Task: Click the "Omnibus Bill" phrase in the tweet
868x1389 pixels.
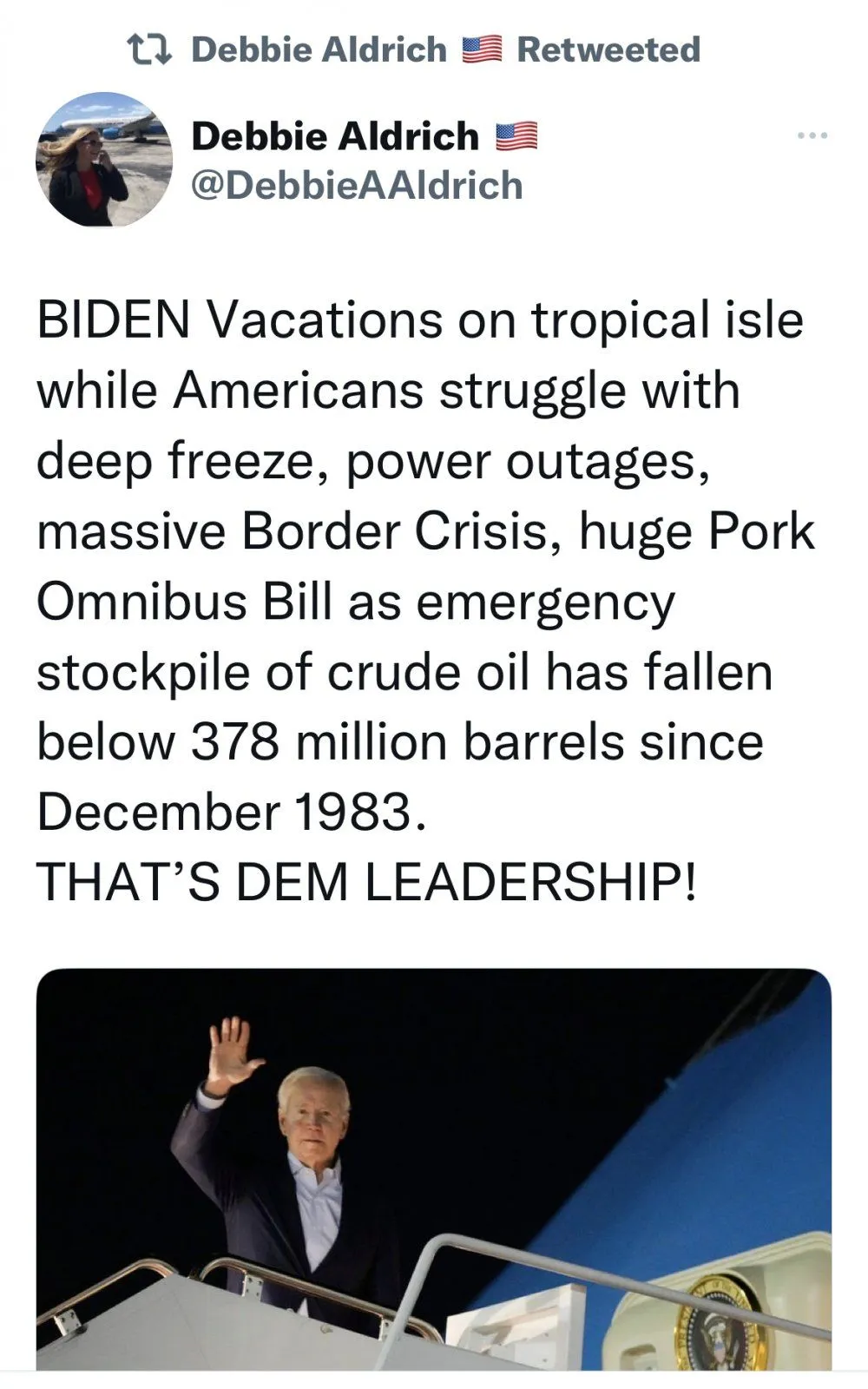Action: pos(185,601)
